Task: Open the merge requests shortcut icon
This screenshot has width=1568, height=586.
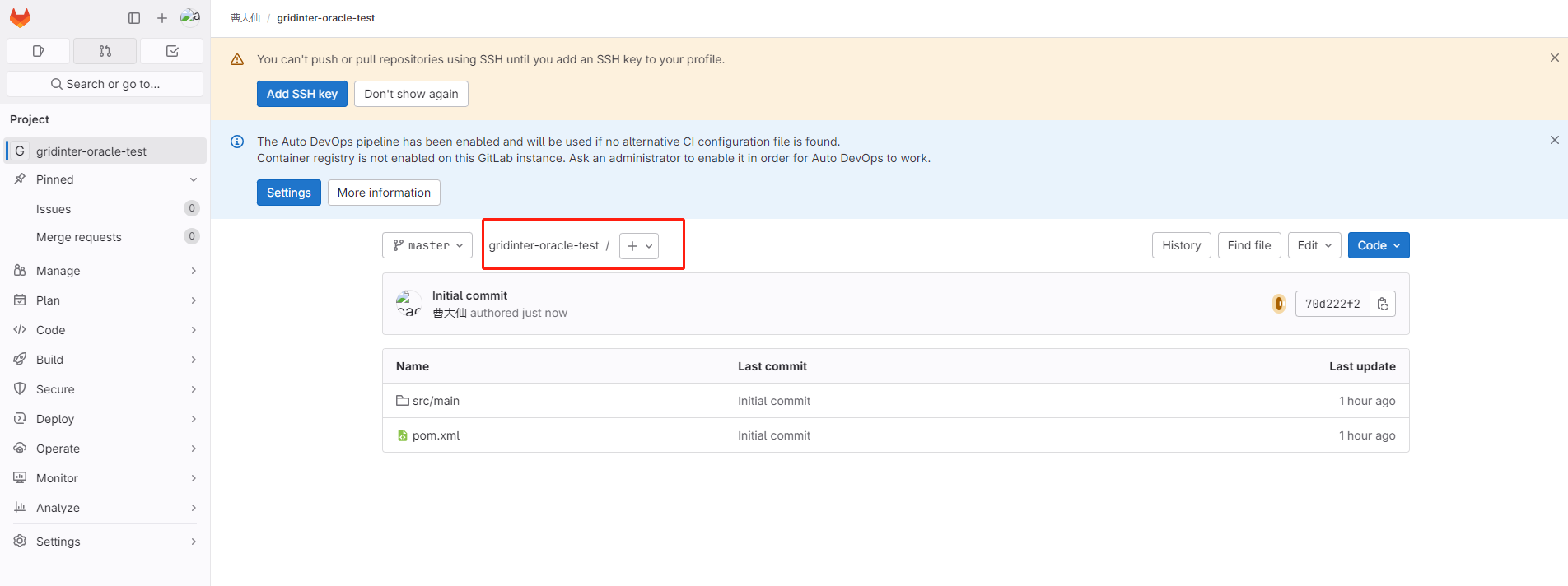Action: click(105, 51)
